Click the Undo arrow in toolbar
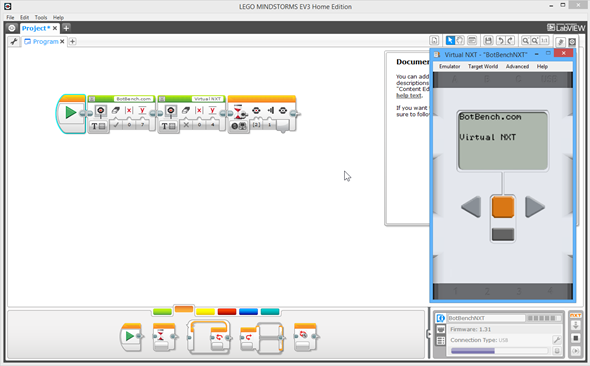The image size is (590, 366). (500, 41)
